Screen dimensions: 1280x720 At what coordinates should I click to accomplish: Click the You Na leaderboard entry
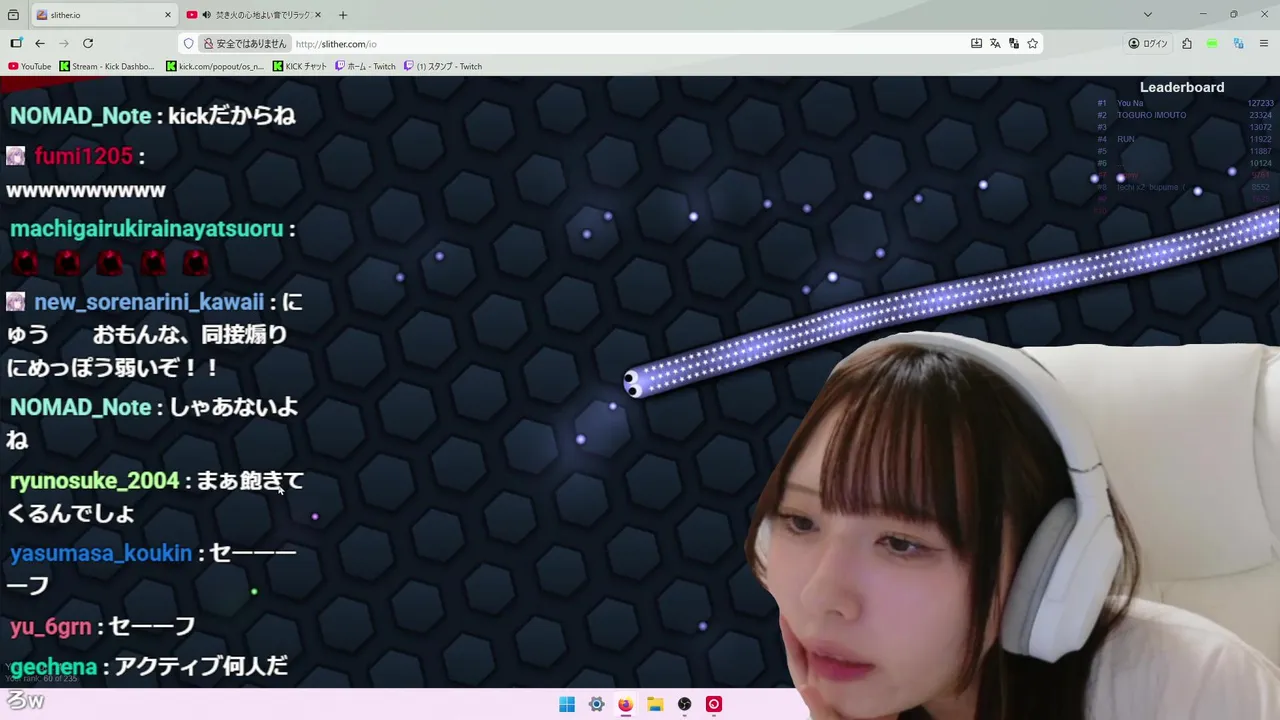pyautogui.click(x=1130, y=103)
